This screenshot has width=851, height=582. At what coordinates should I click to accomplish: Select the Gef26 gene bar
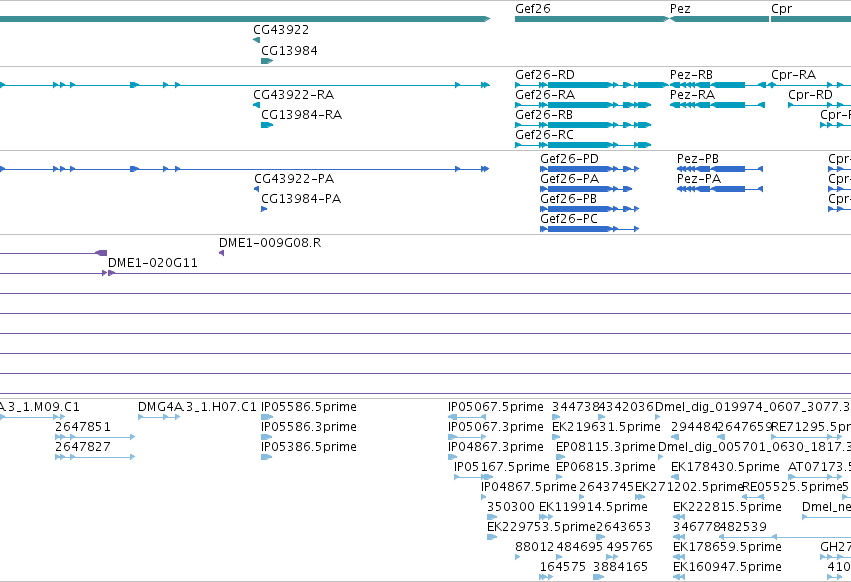[x=592, y=19]
